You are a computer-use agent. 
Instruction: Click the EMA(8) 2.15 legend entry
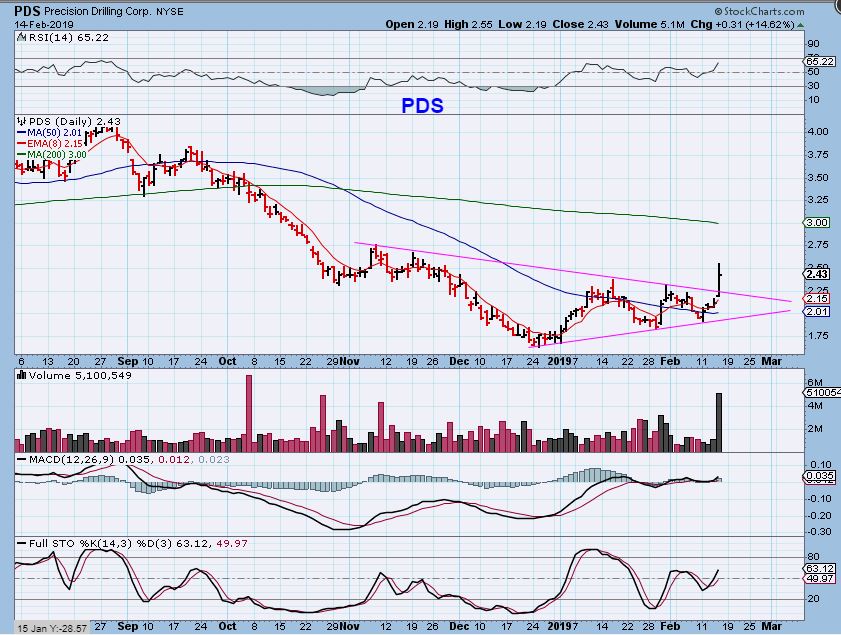(50, 144)
